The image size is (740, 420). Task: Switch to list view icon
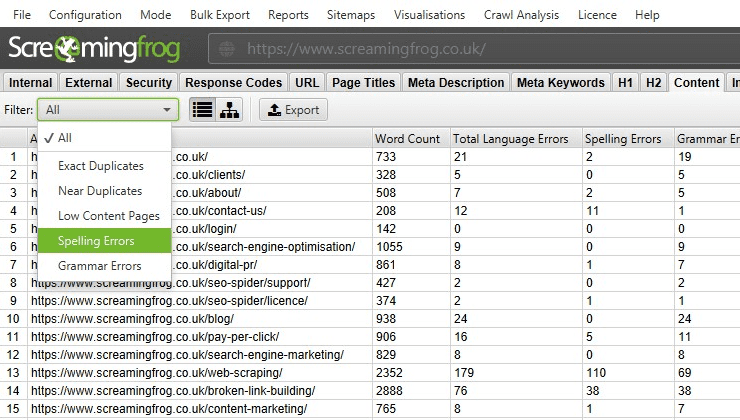[202, 110]
